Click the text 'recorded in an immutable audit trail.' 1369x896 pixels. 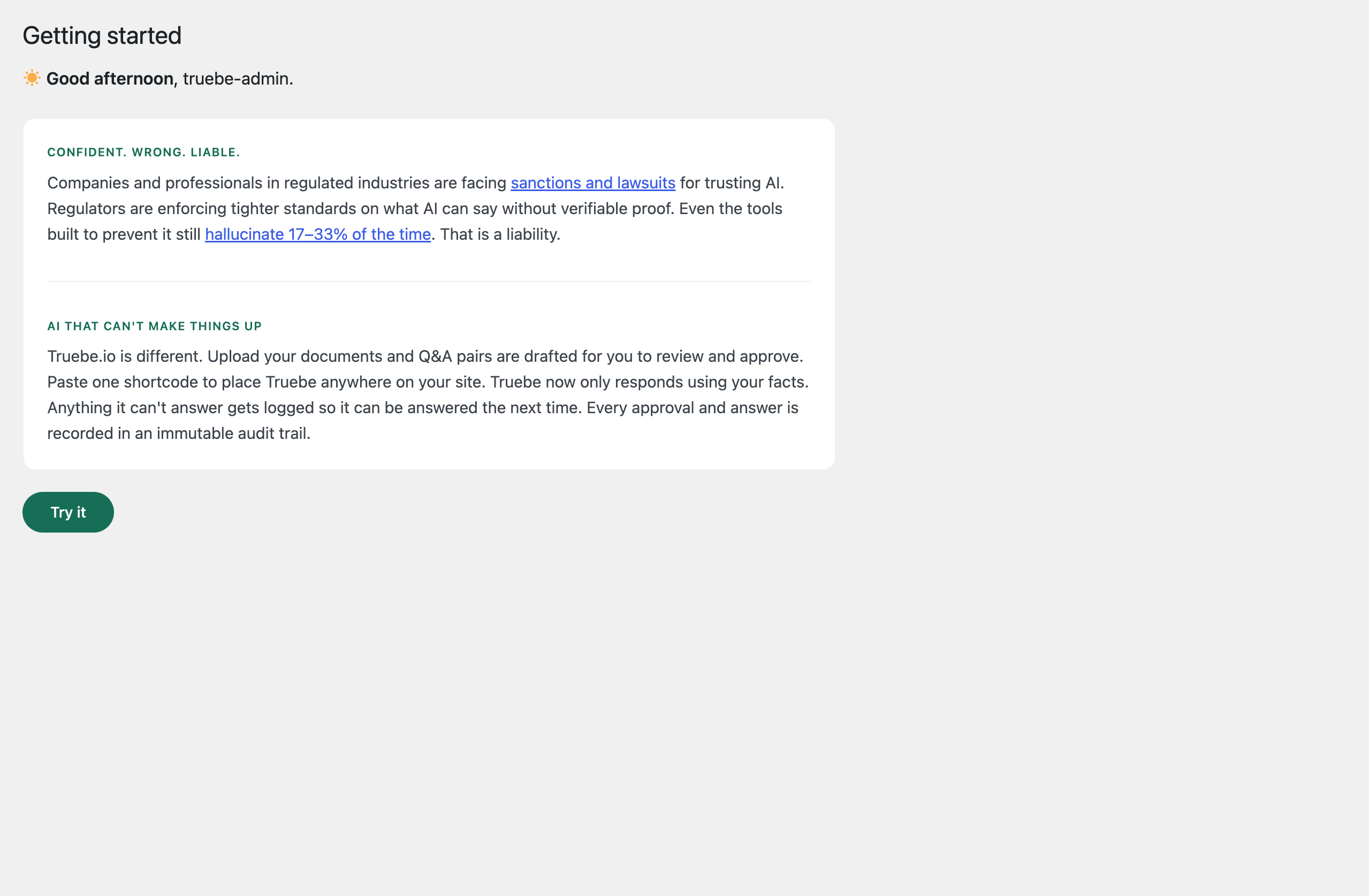(179, 433)
